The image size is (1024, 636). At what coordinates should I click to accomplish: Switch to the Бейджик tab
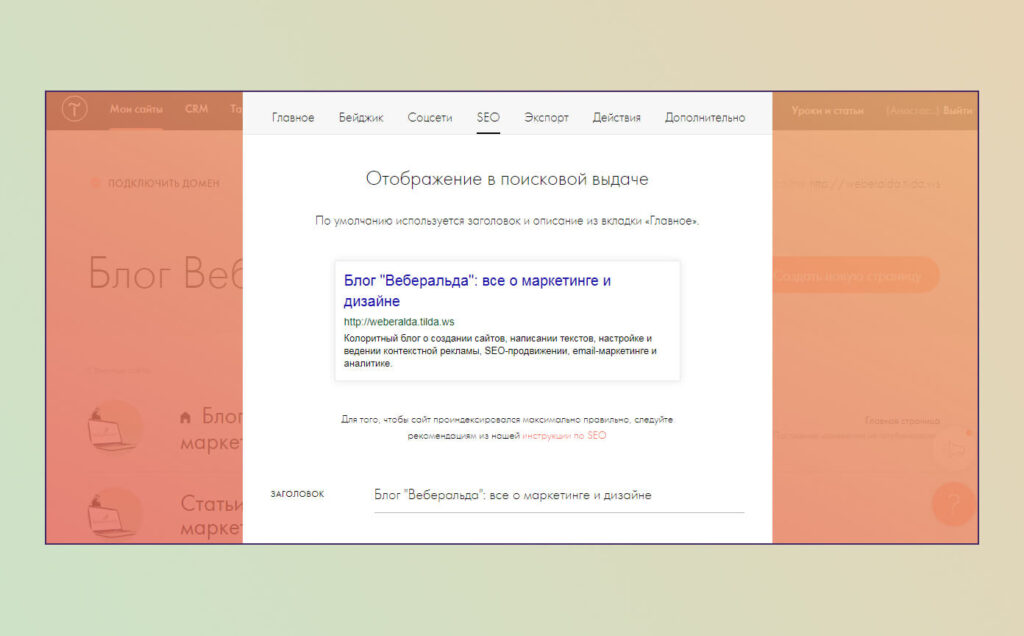(x=360, y=118)
